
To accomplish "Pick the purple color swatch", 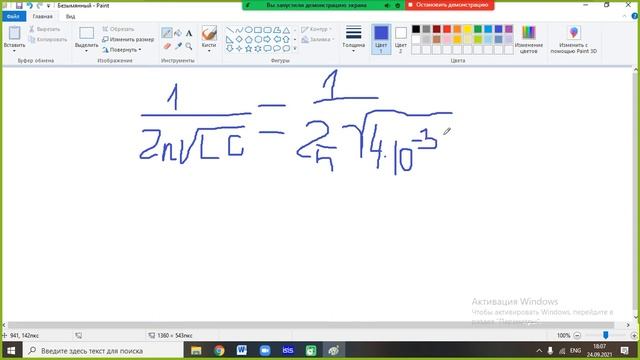I will click(x=509, y=29).
